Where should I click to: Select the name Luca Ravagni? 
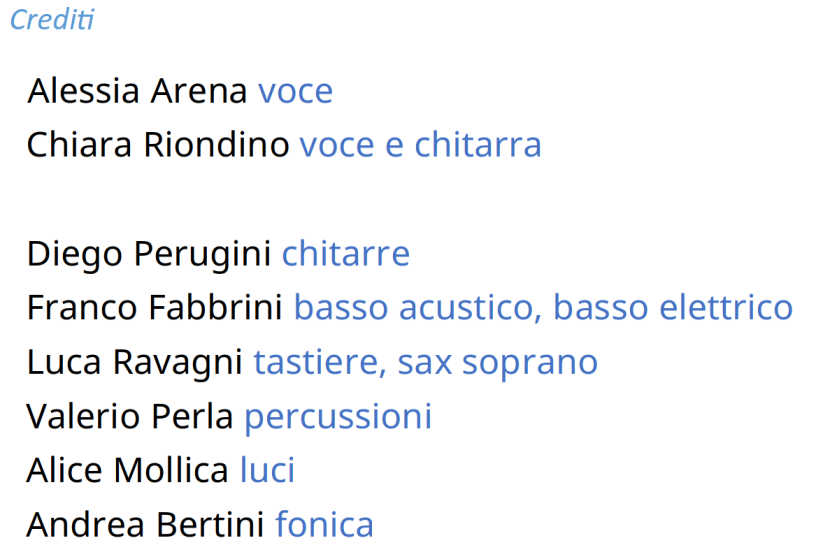[x=135, y=363]
